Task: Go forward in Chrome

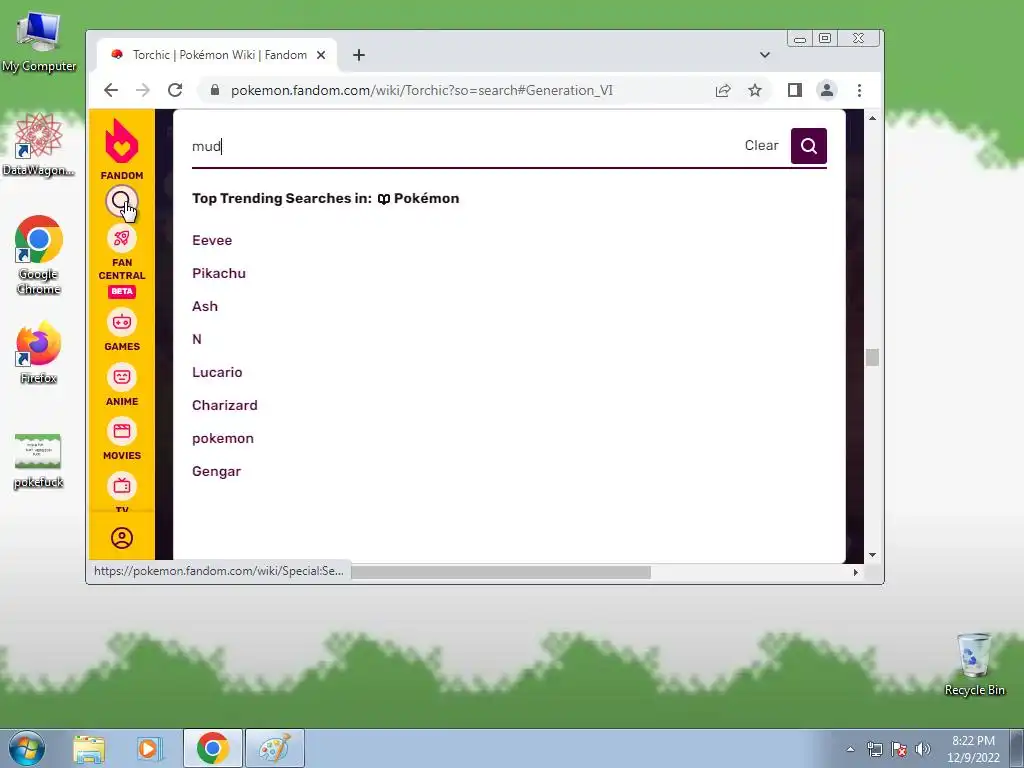Action: pyautogui.click(x=143, y=90)
